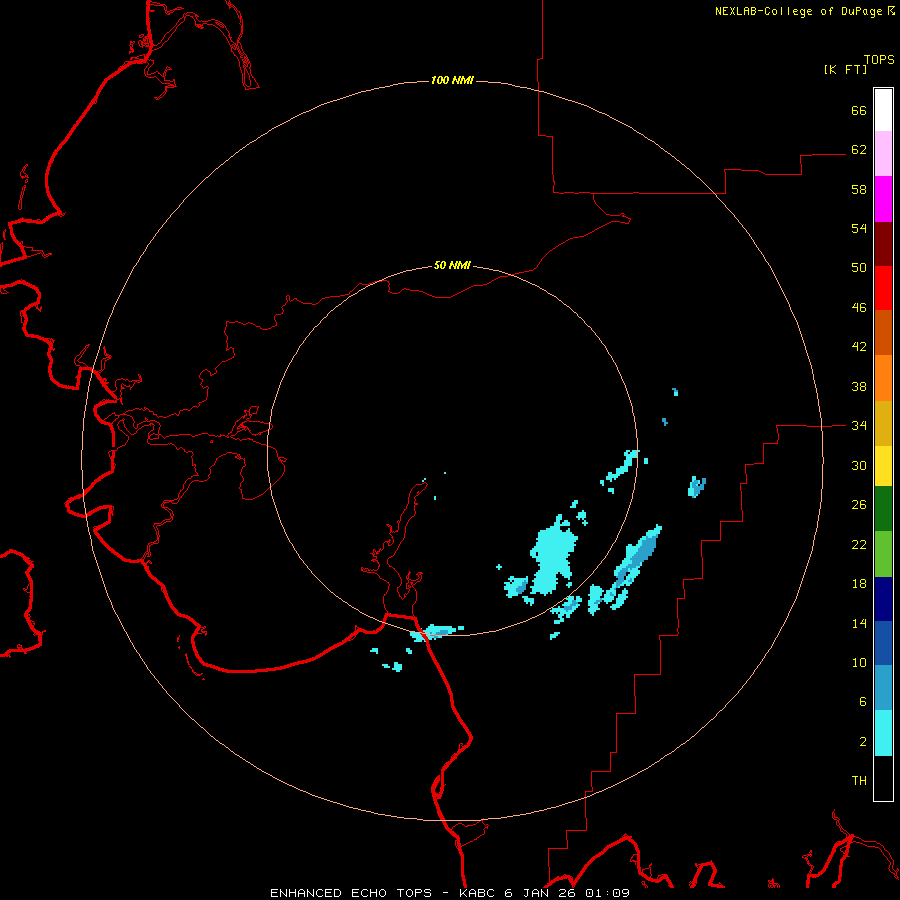Click the 2 legend value
The image size is (900, 900).
tap(863, 742)
